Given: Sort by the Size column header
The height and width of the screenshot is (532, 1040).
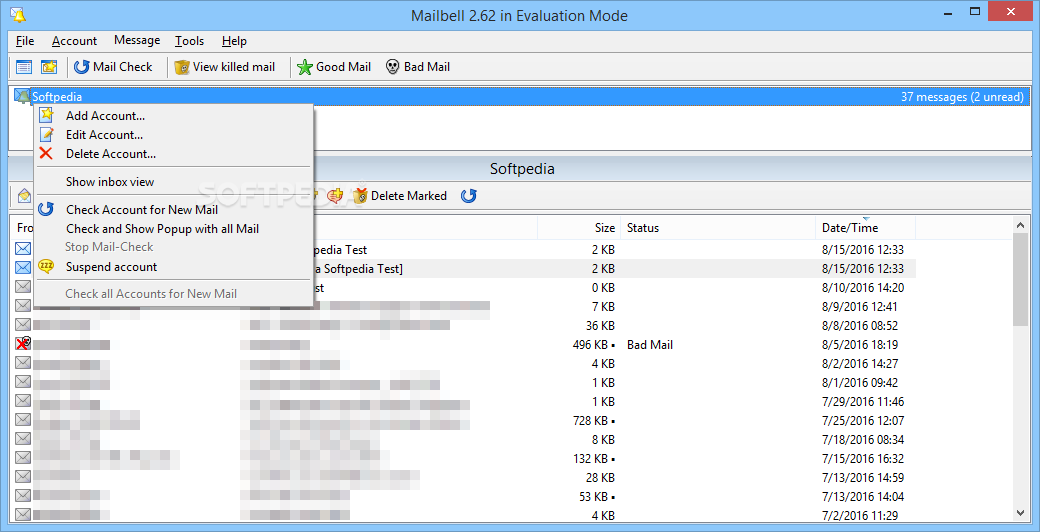Looking at the screenshot, I should (x=578, y=228).
